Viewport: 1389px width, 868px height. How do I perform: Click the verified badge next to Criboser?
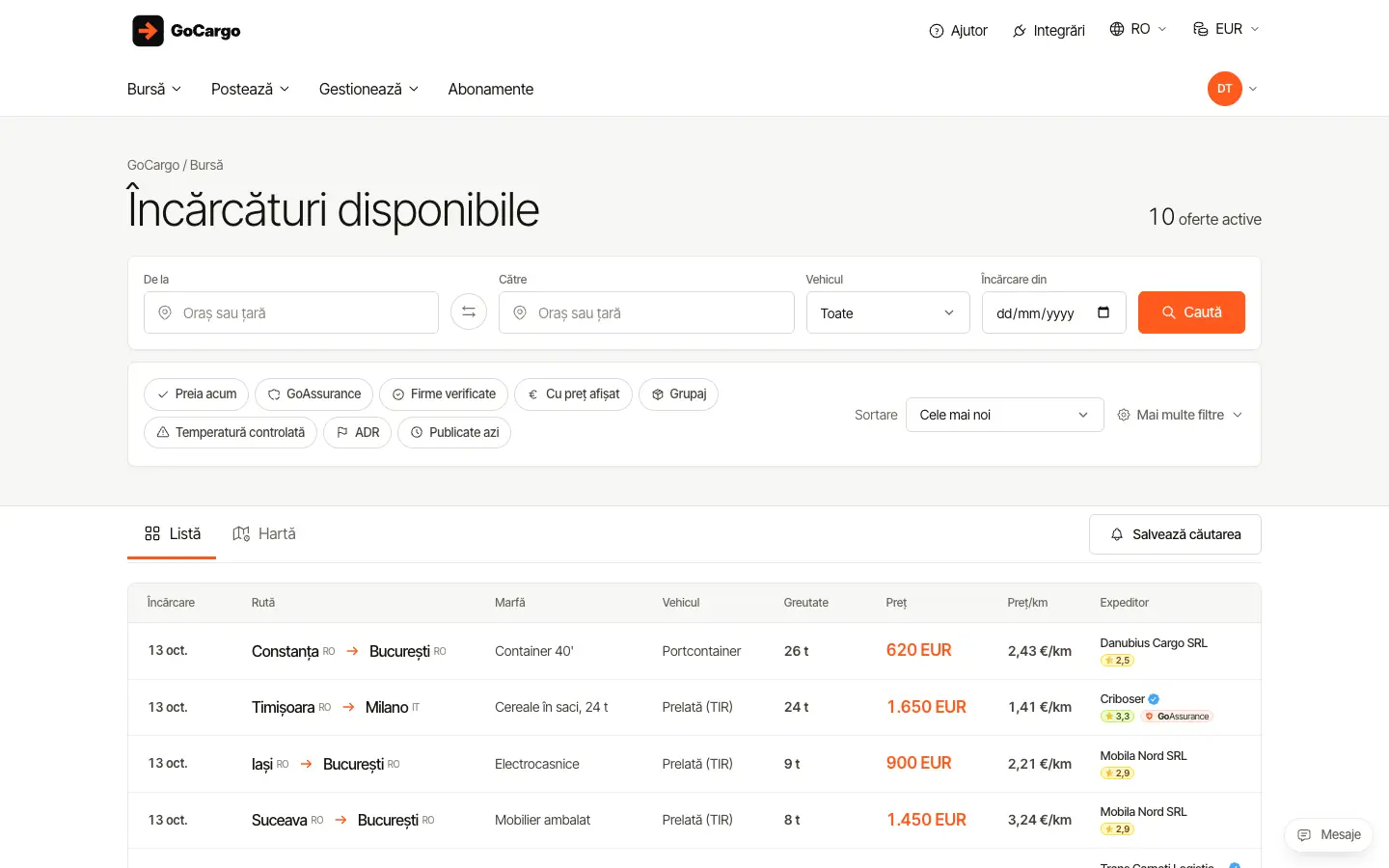click(x=1154, y=699)
